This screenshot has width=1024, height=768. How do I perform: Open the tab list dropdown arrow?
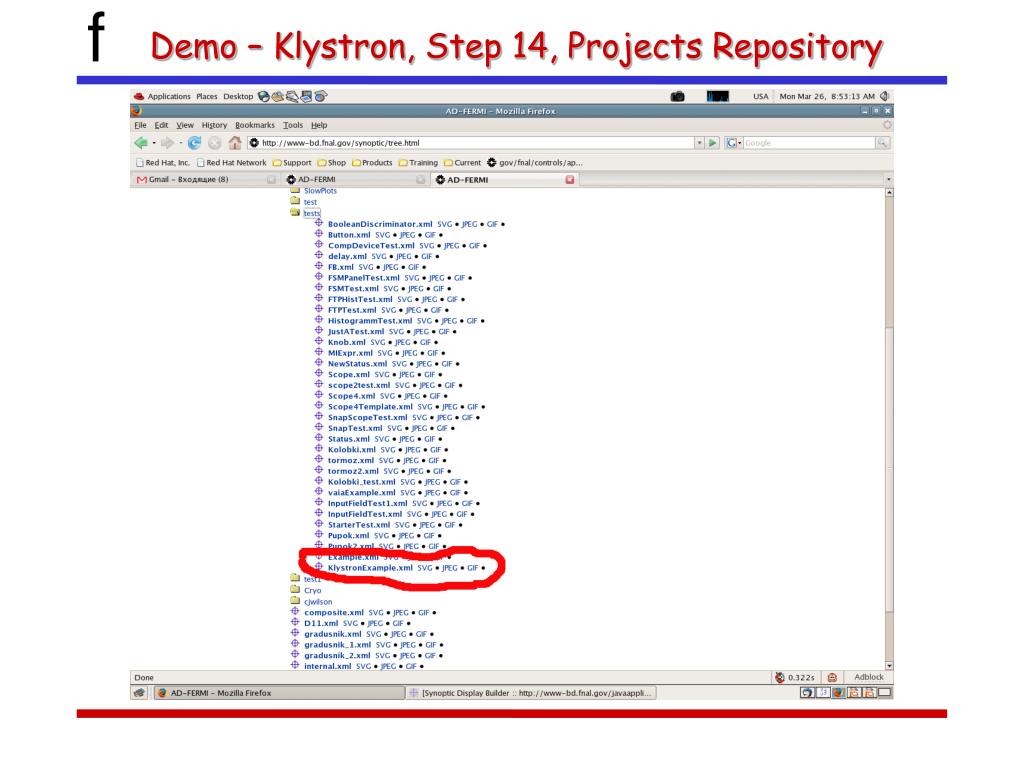click(888, 180)
